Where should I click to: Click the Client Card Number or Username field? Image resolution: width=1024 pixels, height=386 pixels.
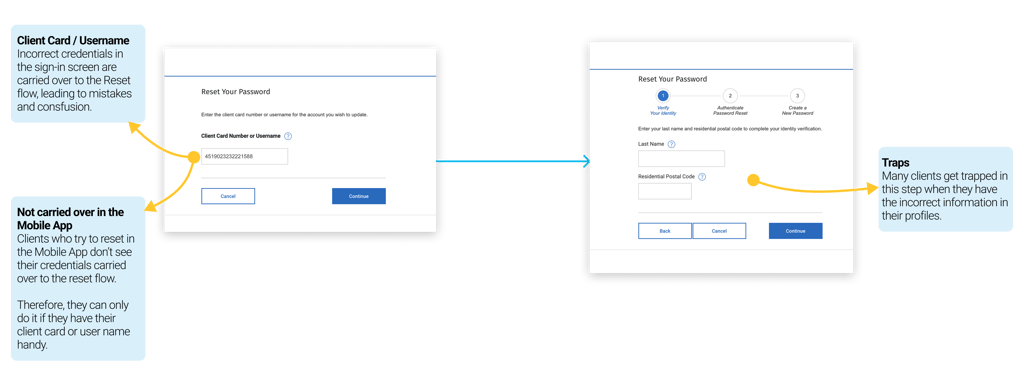244,157
